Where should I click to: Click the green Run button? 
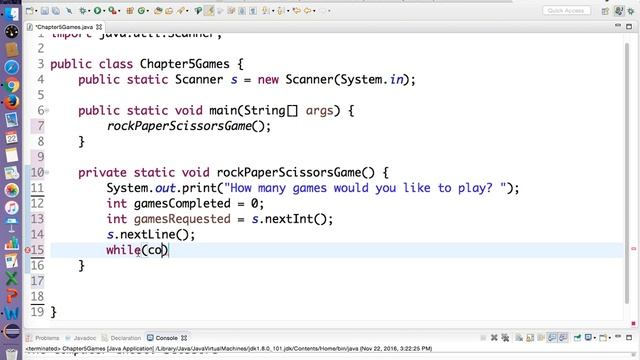(x=97, y=11)
